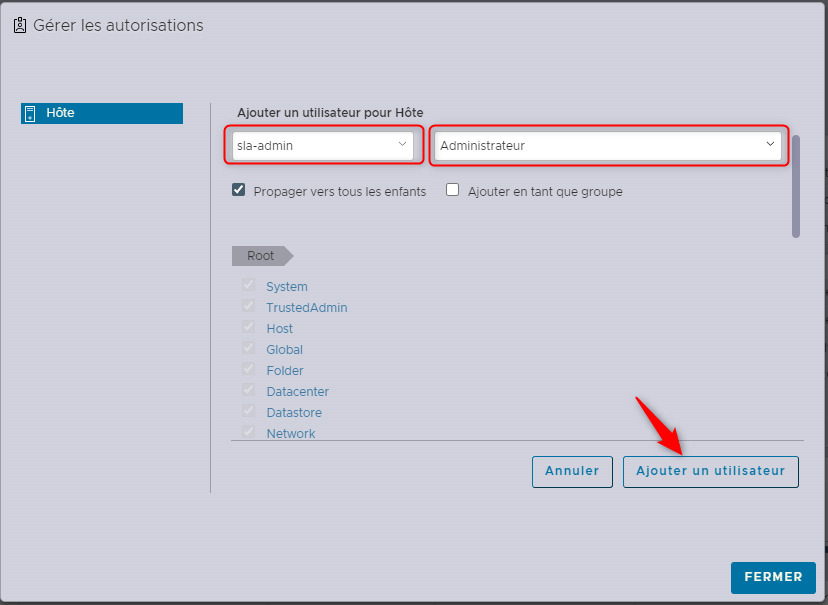Click the host server icon in sidebar
The width and height of the screenshot is (828, 605).
coord(30,113)
